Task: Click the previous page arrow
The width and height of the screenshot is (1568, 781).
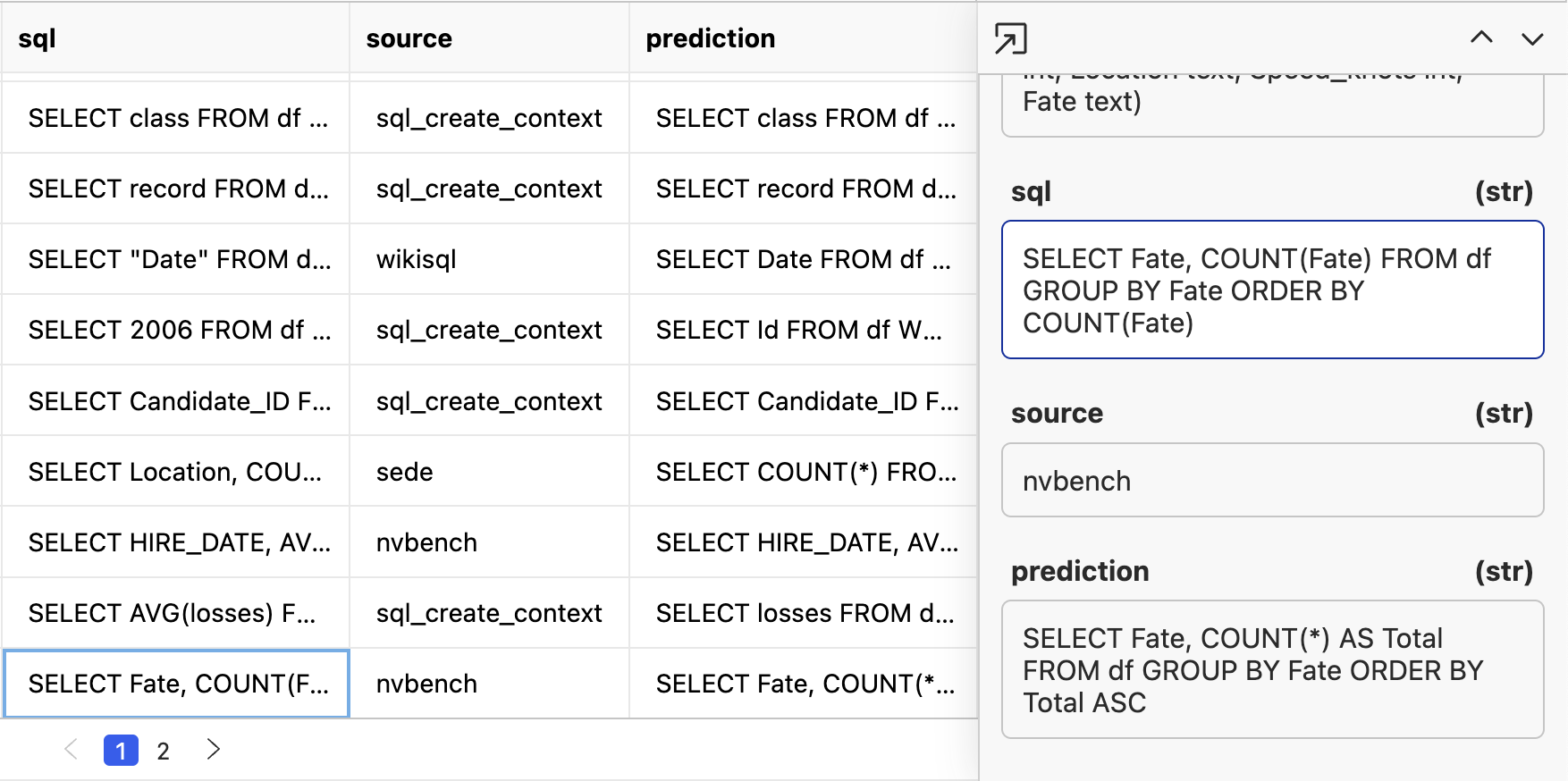Action: 71,751
